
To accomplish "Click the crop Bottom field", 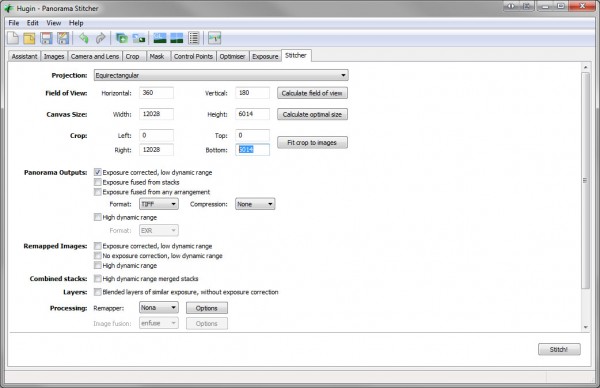I will [x=252, y=150].
